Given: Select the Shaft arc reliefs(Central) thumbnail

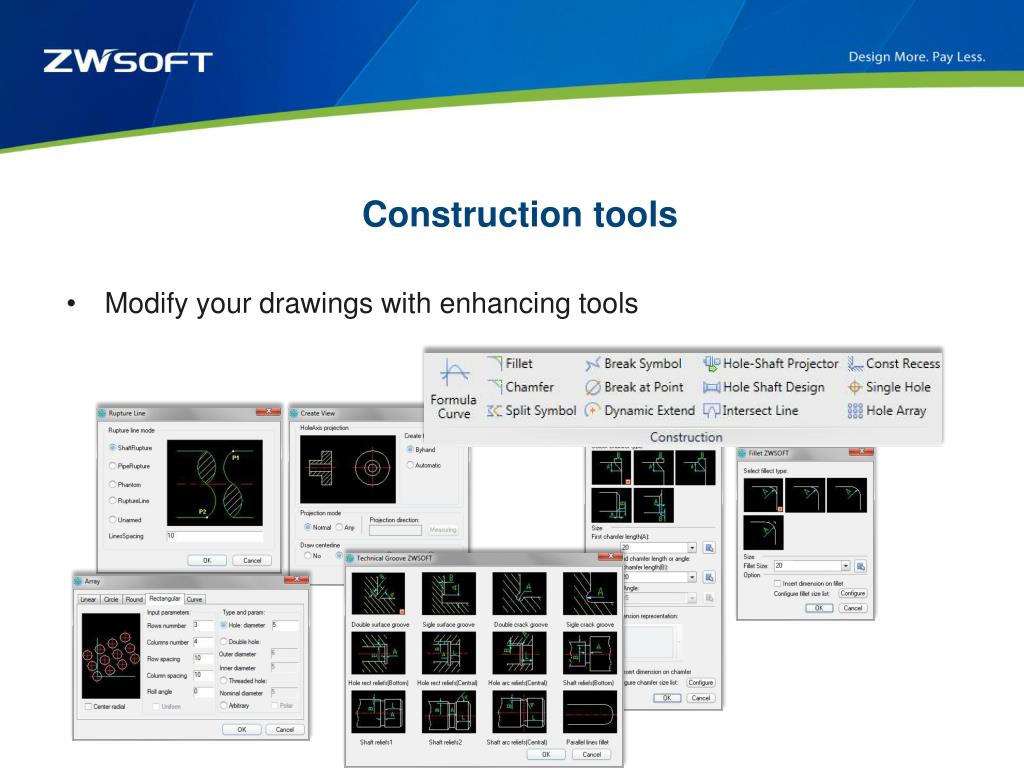Looking at the screenshot, I should [x=519, y=712].
